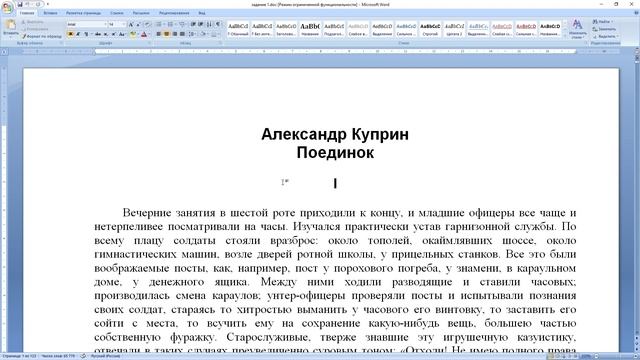Toggle strikethrough formatting

[98, 34]
